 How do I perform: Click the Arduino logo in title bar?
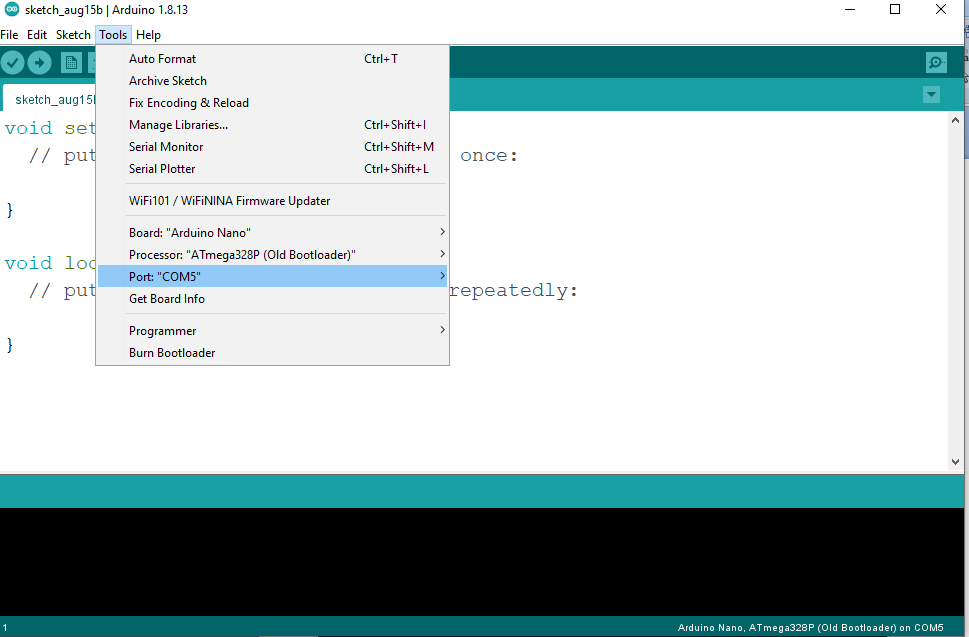(x=12, y=9)
